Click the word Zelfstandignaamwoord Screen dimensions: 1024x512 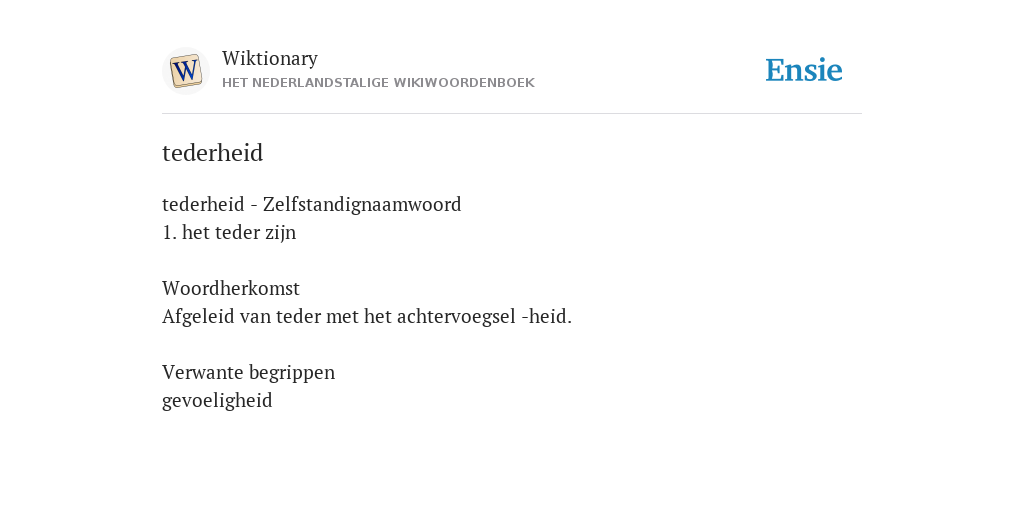pyautogui.click(x=362, y=204)
